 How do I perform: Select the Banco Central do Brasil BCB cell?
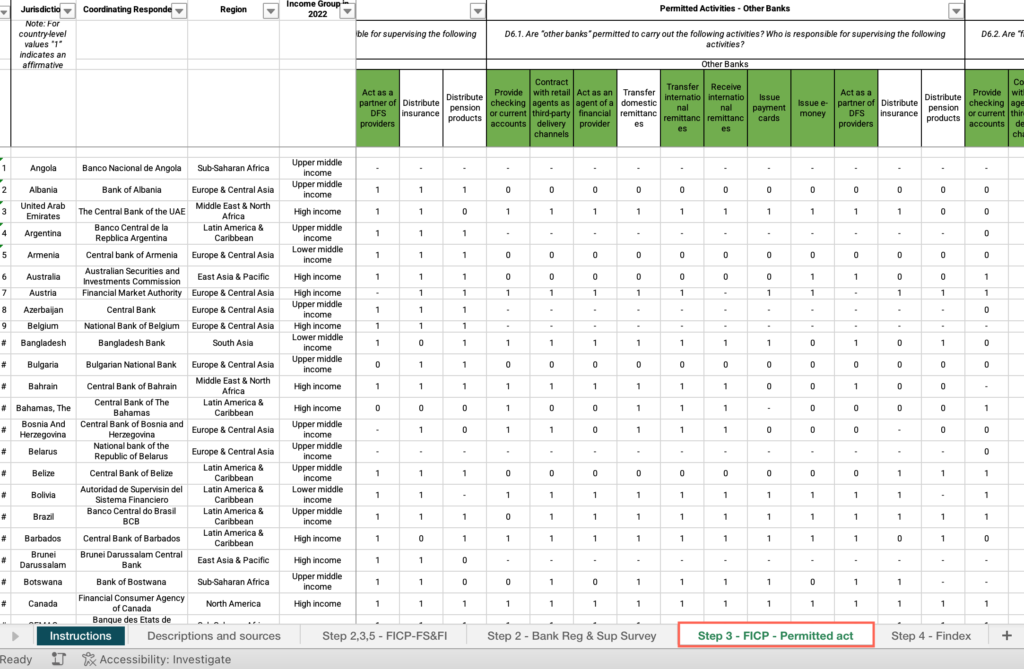(x=131, y=516)
